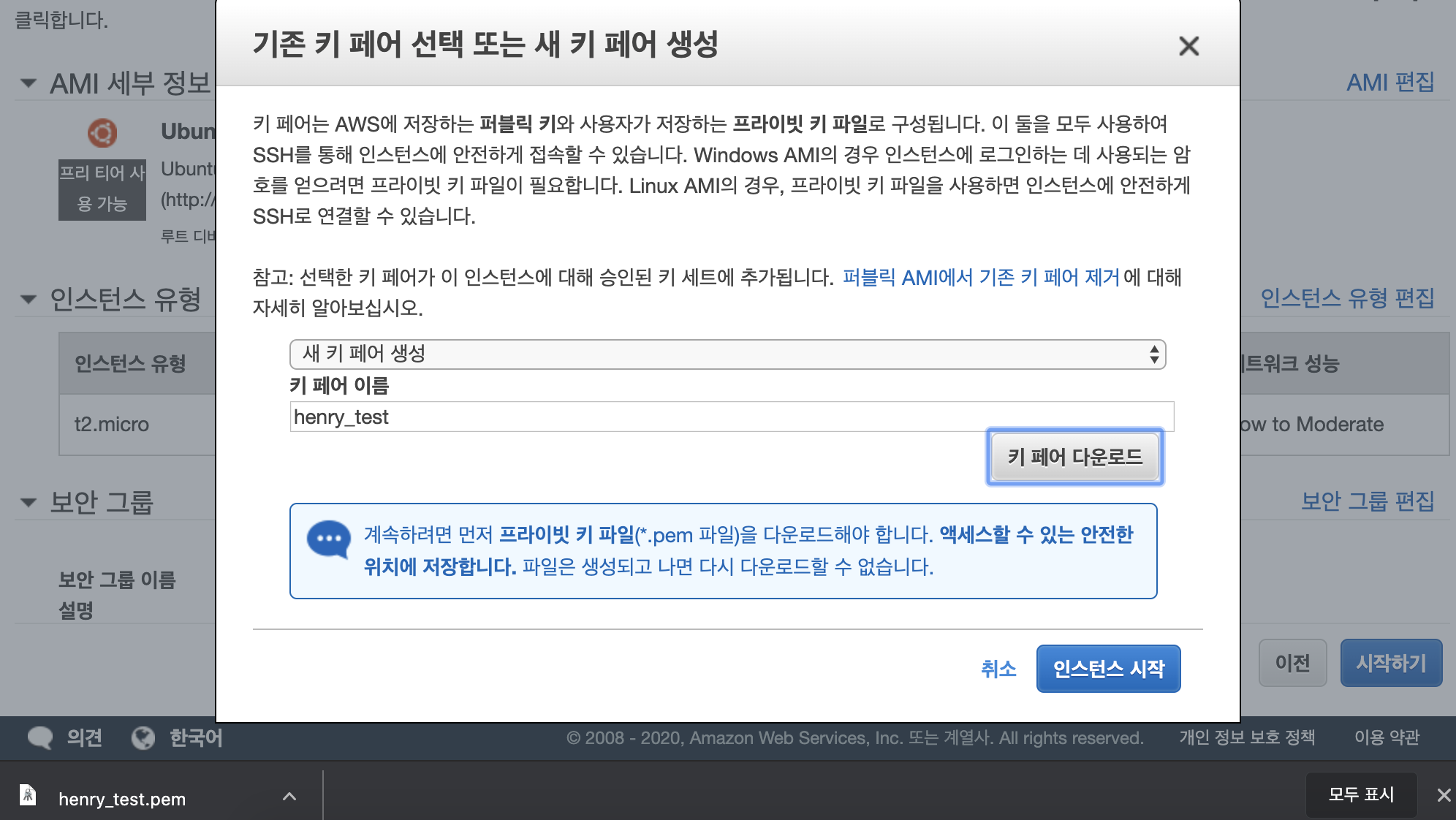Click the henry_test.pem file icon
Viewport: 1456px width, 820px height.
[28, 795]
